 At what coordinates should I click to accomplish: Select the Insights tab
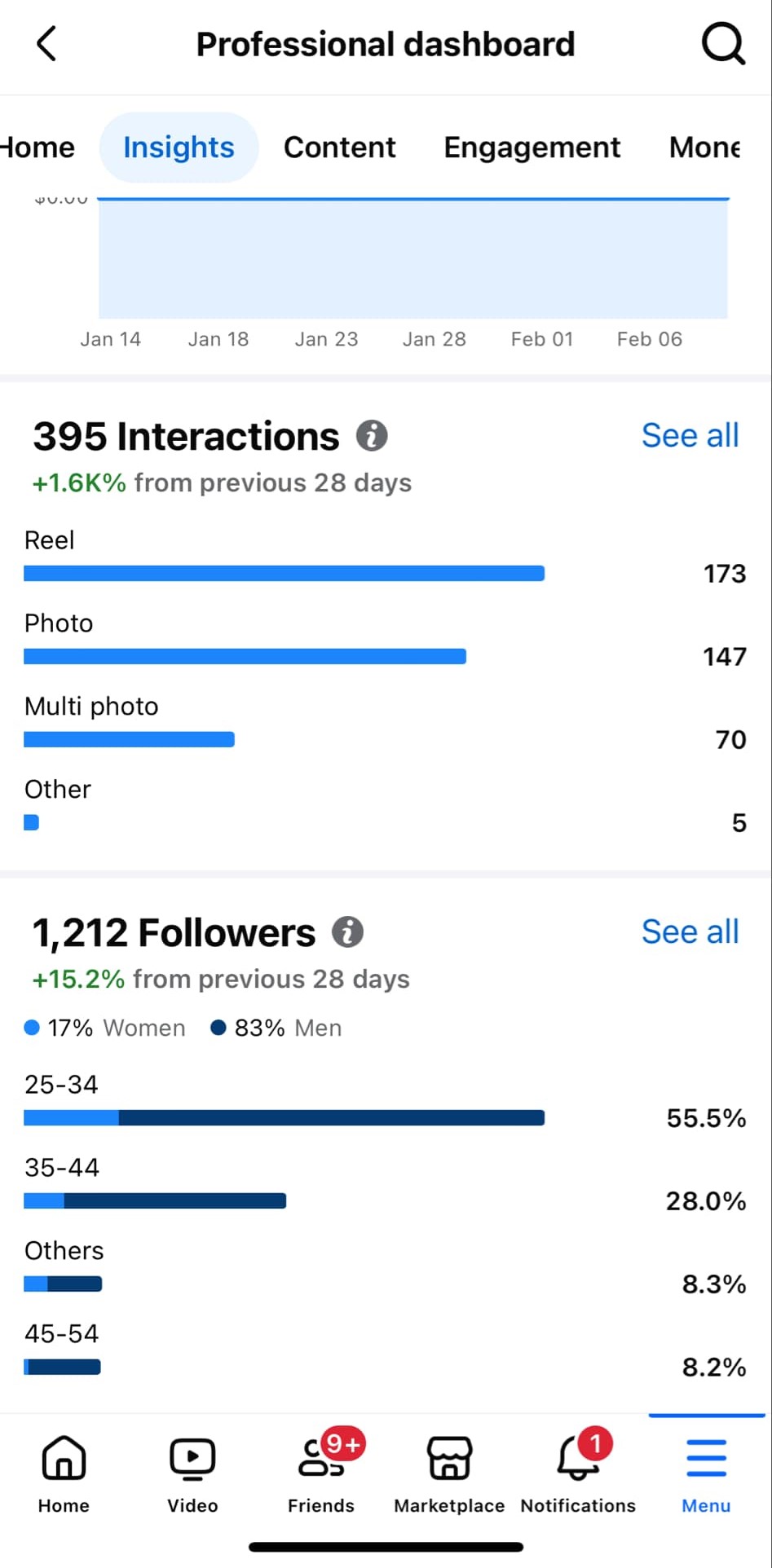pos(179,148)
